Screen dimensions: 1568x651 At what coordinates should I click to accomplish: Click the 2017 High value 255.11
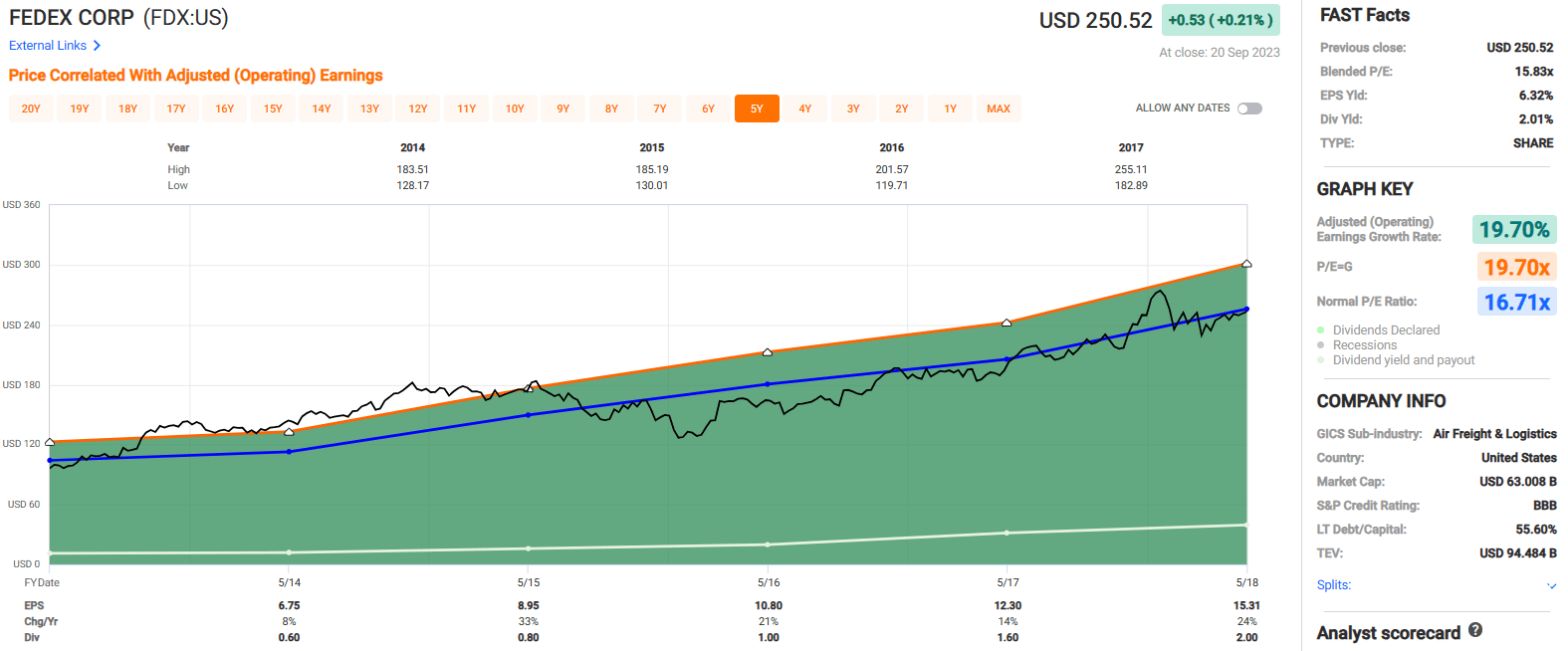pos(1131,170)
